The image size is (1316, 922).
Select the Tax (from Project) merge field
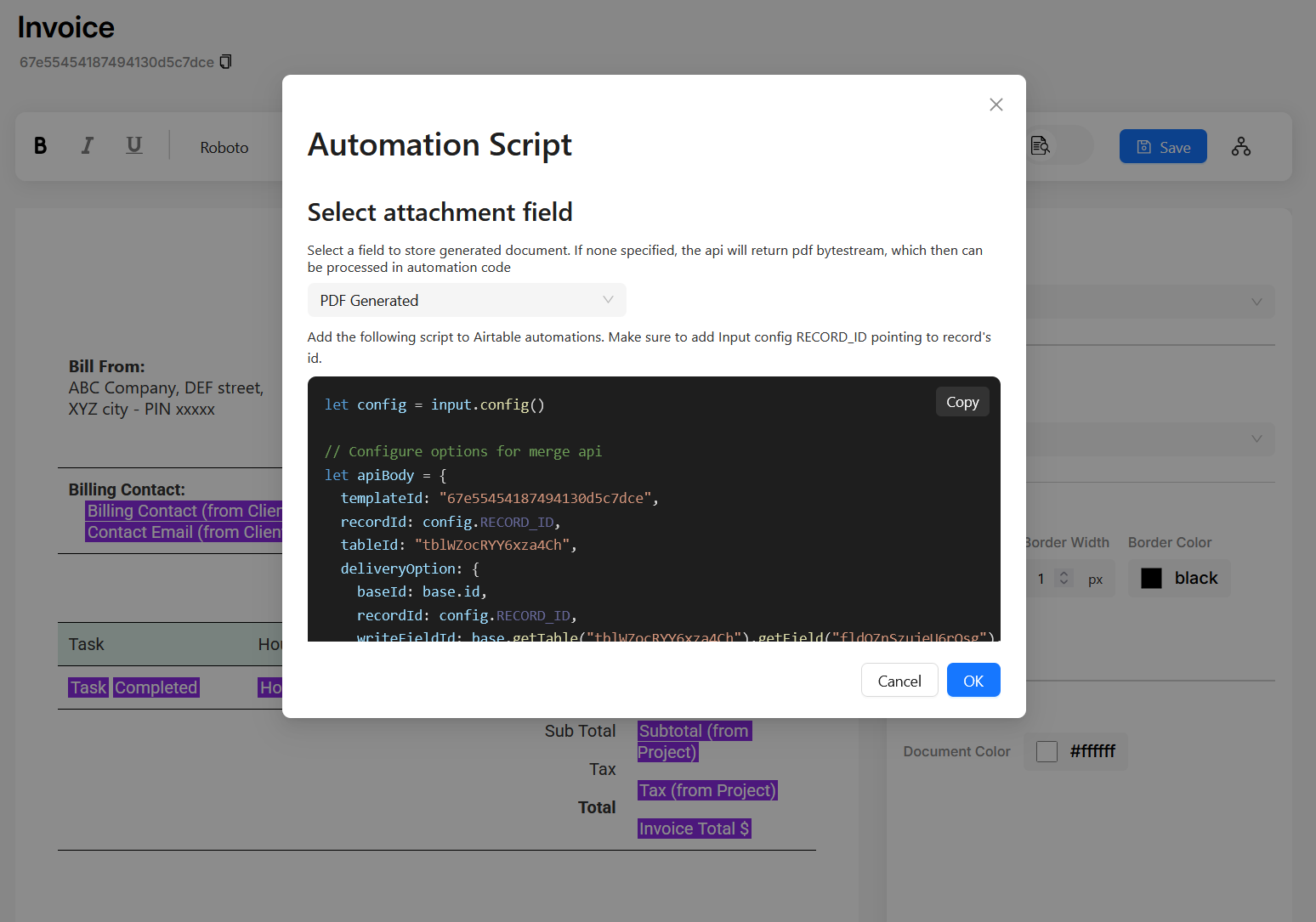[x=707, y=790]
